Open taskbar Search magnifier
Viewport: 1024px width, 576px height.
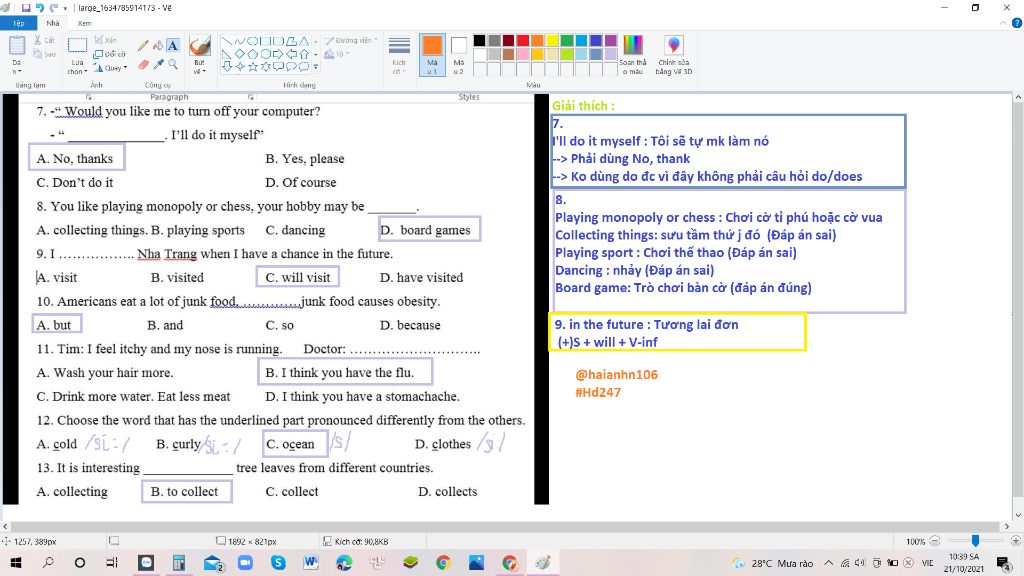tap(48, 562)
